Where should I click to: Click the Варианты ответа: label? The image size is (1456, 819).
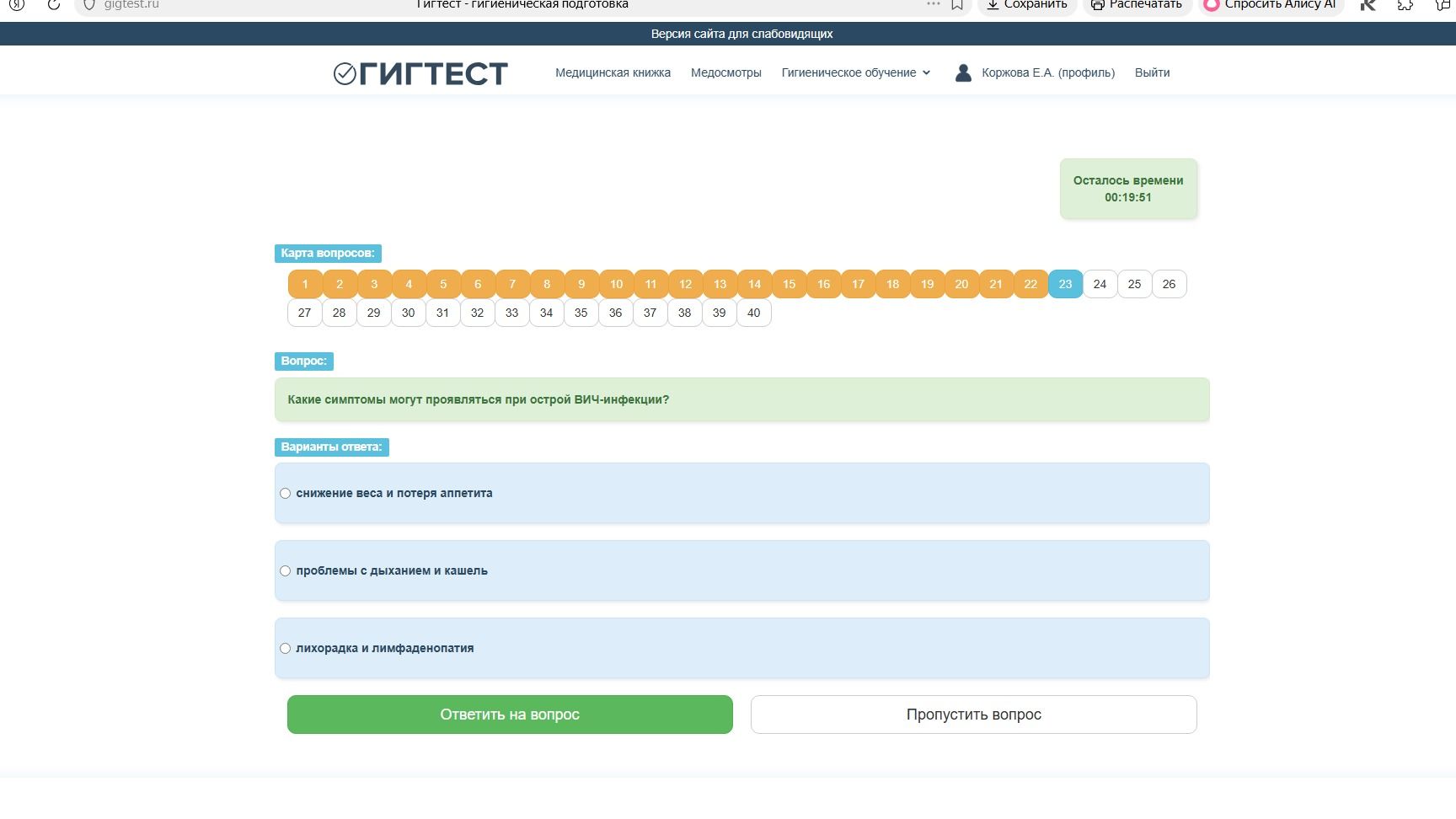pos(331,447)
